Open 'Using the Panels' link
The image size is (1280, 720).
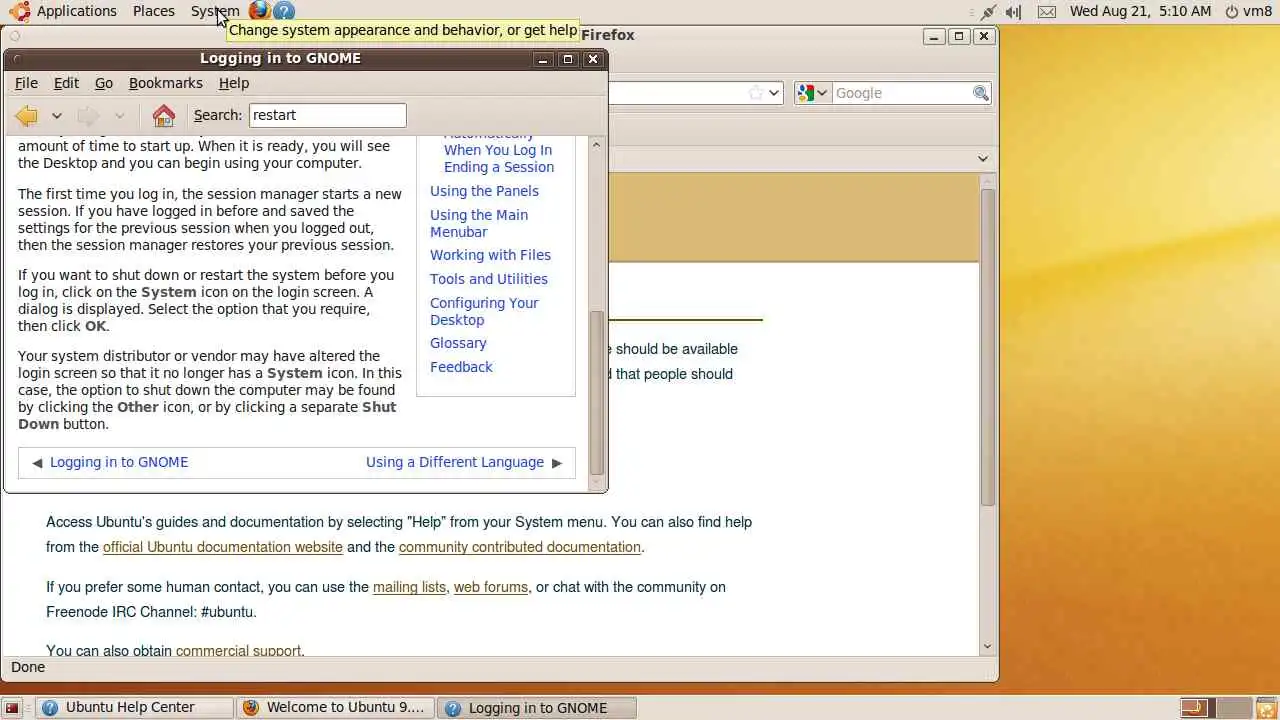[x=484, y=191]
